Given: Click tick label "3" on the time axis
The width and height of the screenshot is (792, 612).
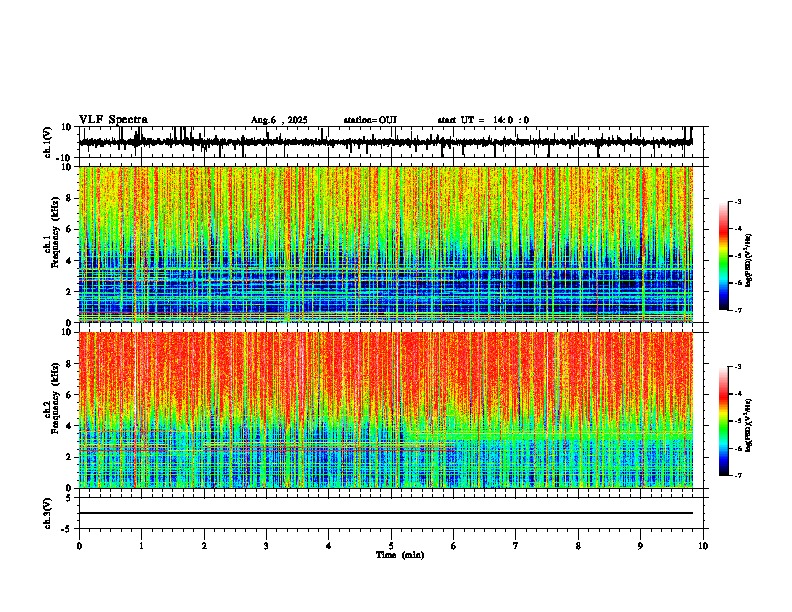Looking at the screenshot, I should pos(266,546).
